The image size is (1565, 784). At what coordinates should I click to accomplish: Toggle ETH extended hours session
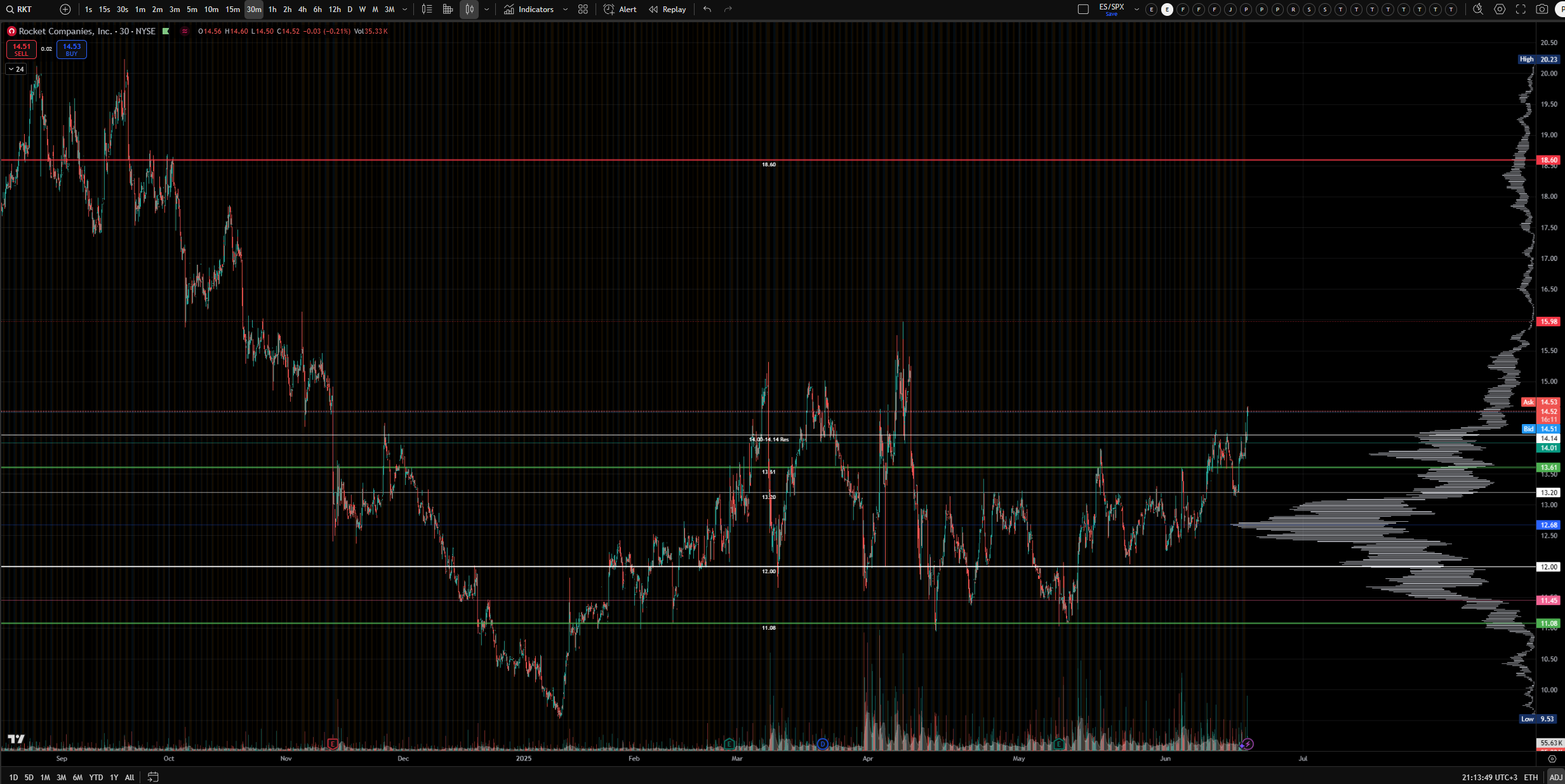[1531, 777]
